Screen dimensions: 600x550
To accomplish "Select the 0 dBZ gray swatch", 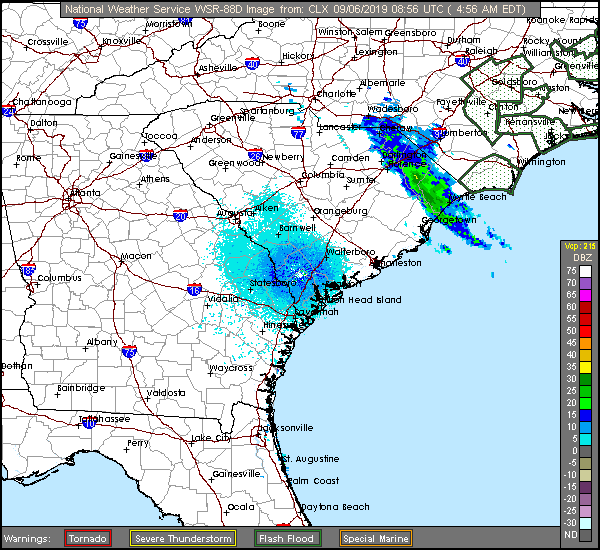I will tap(585, 451).
